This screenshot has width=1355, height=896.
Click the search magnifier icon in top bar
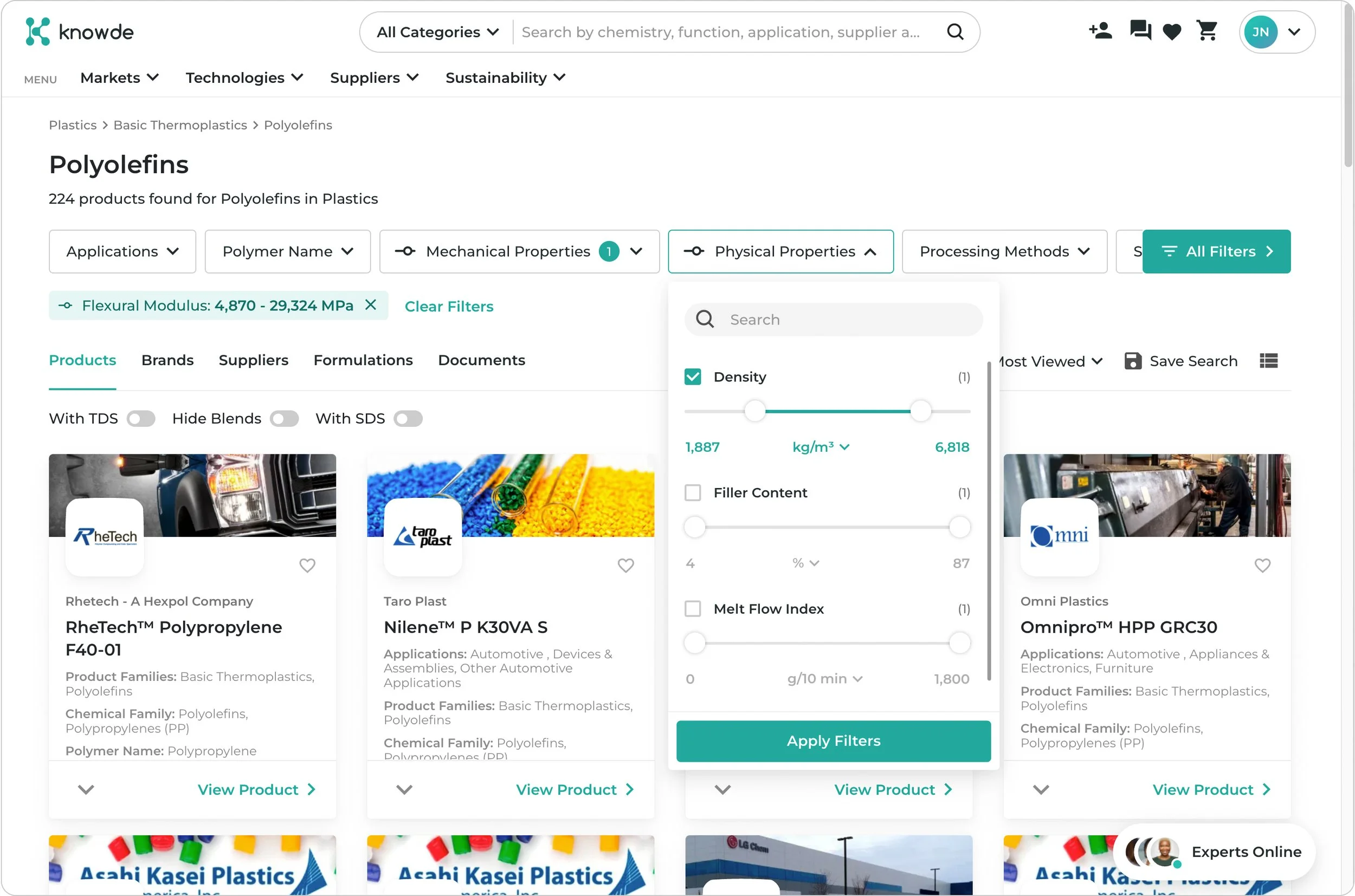coord(955,32)
